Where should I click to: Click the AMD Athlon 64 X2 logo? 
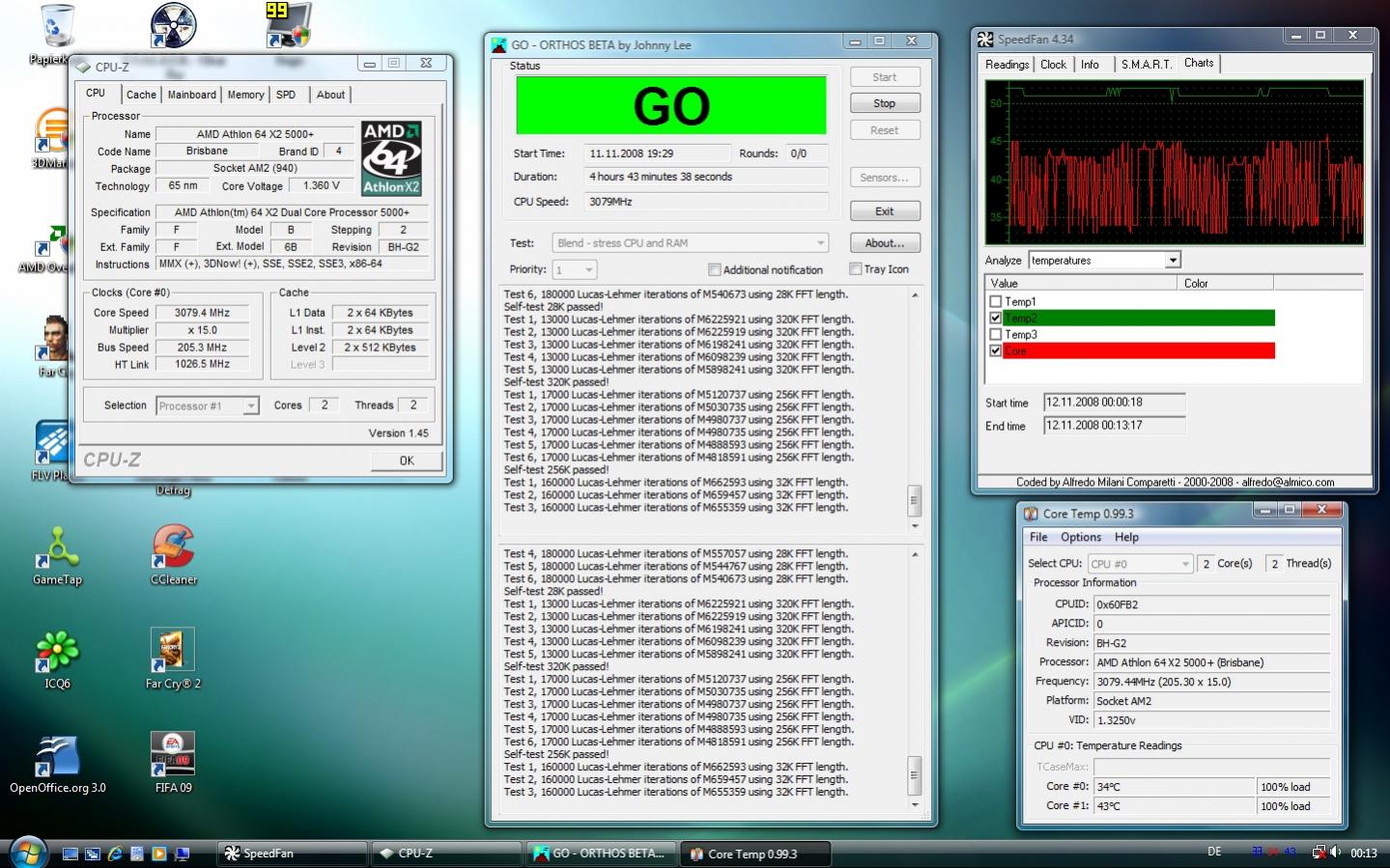391,158
